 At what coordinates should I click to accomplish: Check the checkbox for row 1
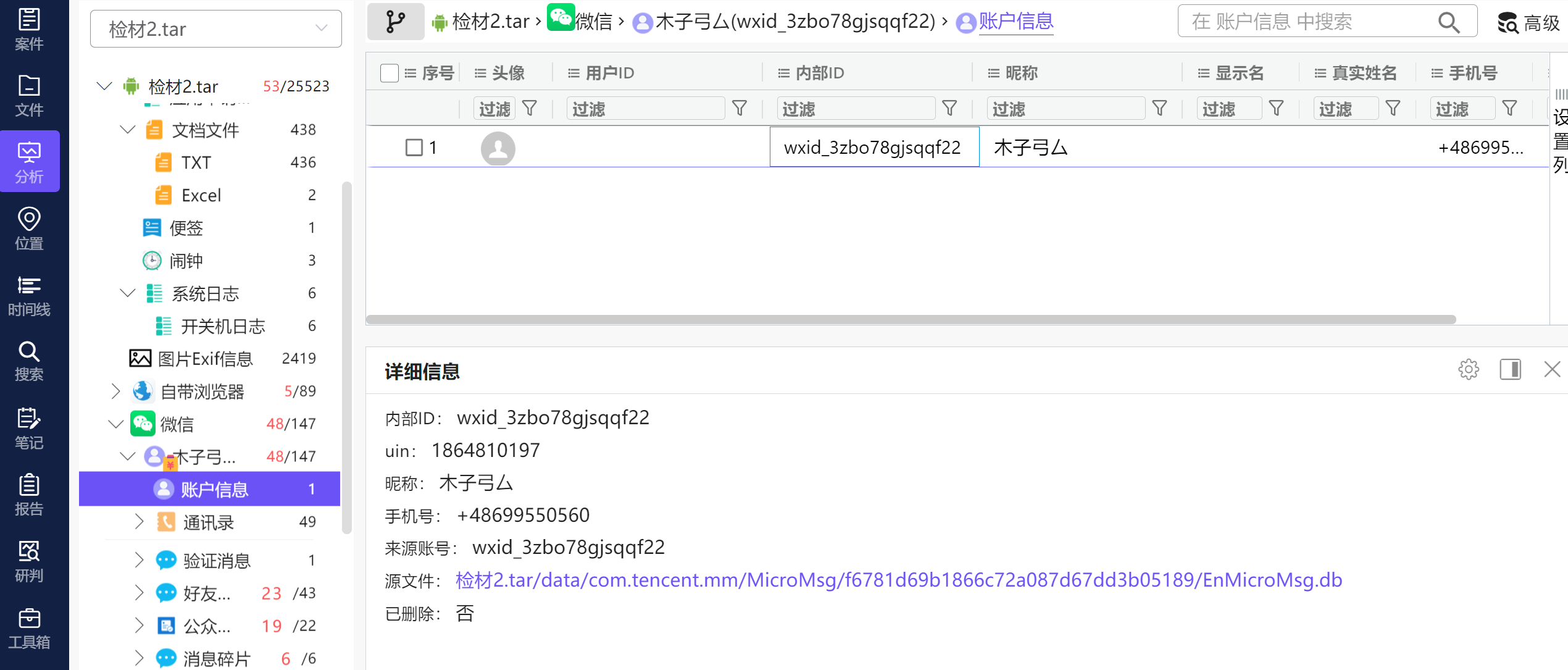(x=414, y=148)
